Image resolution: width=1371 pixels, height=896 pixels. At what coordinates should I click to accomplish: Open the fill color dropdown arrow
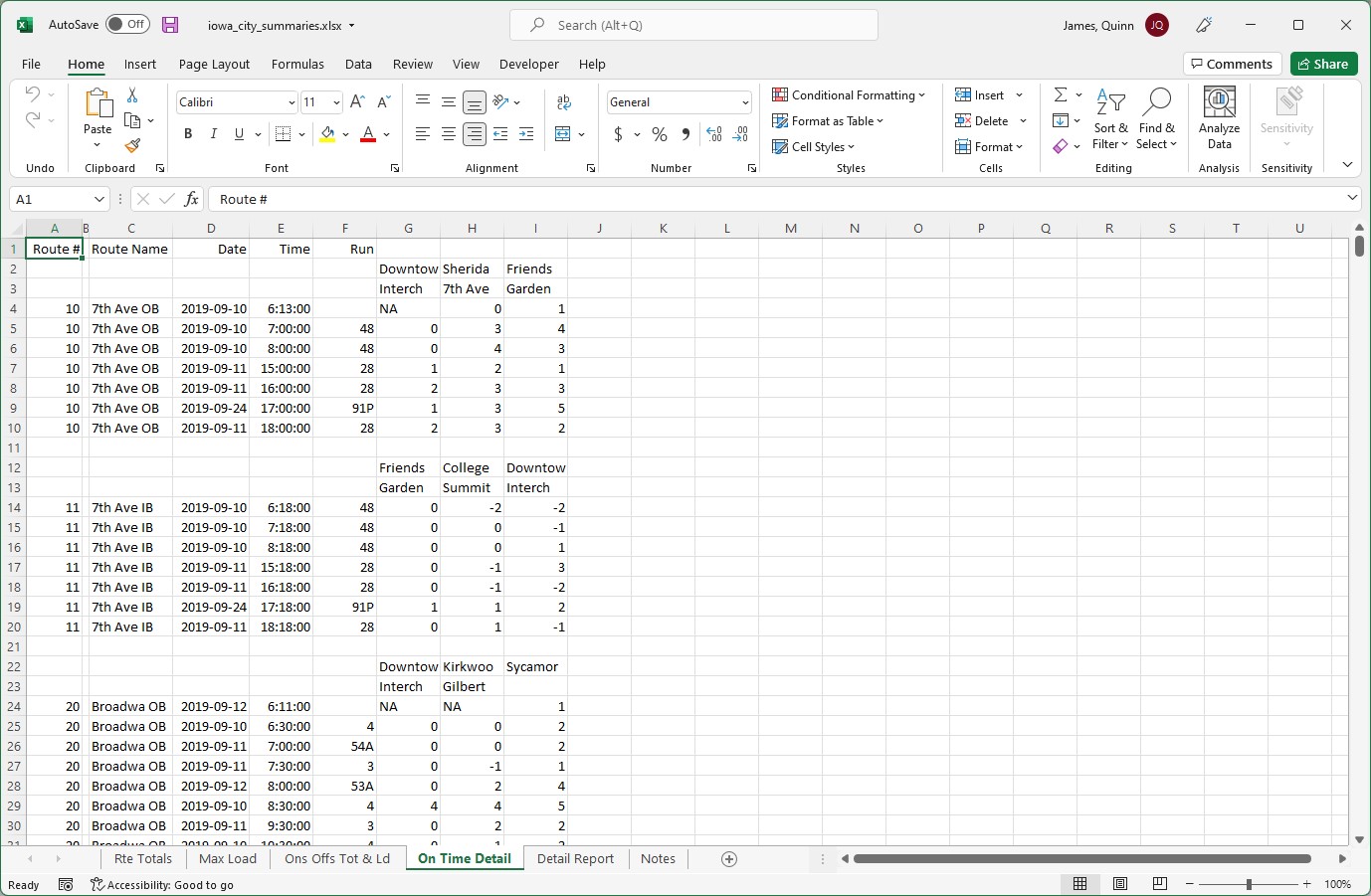343,133
